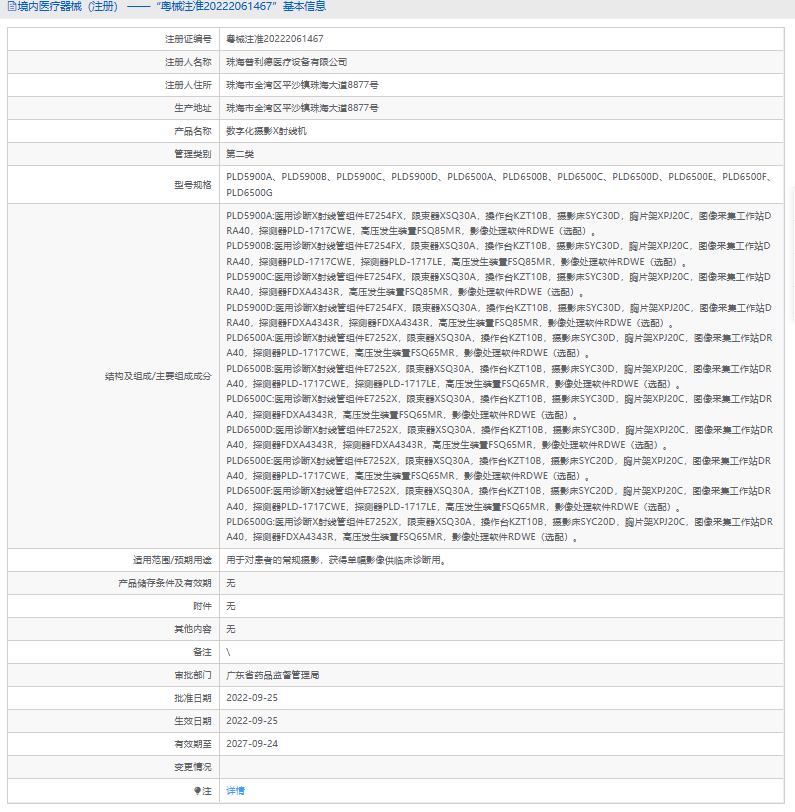Click the approval date 2022-09-25 in 批准日期 row
This screenshot has height=812, width=795.
coord(252,698)
